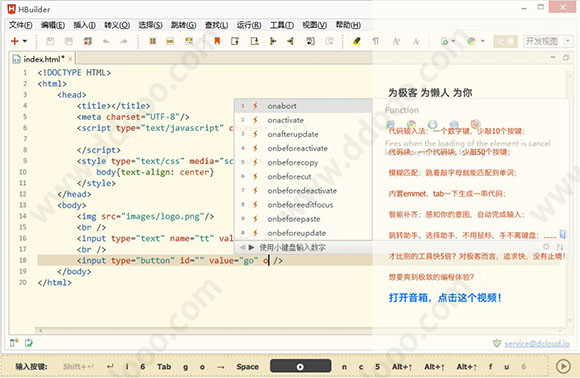
Task: Choose onbeforecopy in the autocomplete list
Action: pos(303,162)
